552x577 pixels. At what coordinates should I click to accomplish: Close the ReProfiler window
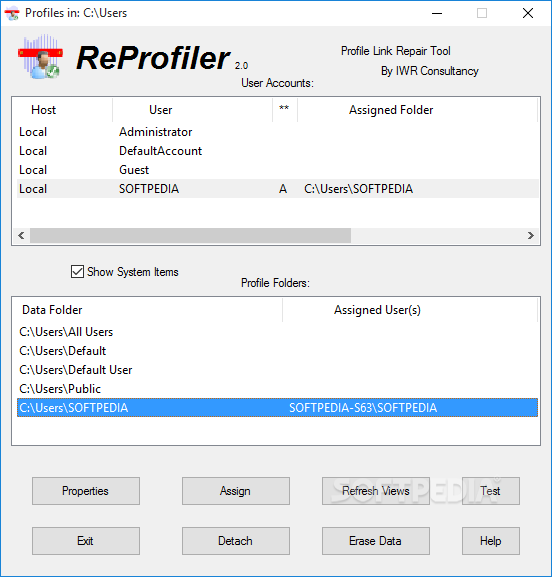528,13
